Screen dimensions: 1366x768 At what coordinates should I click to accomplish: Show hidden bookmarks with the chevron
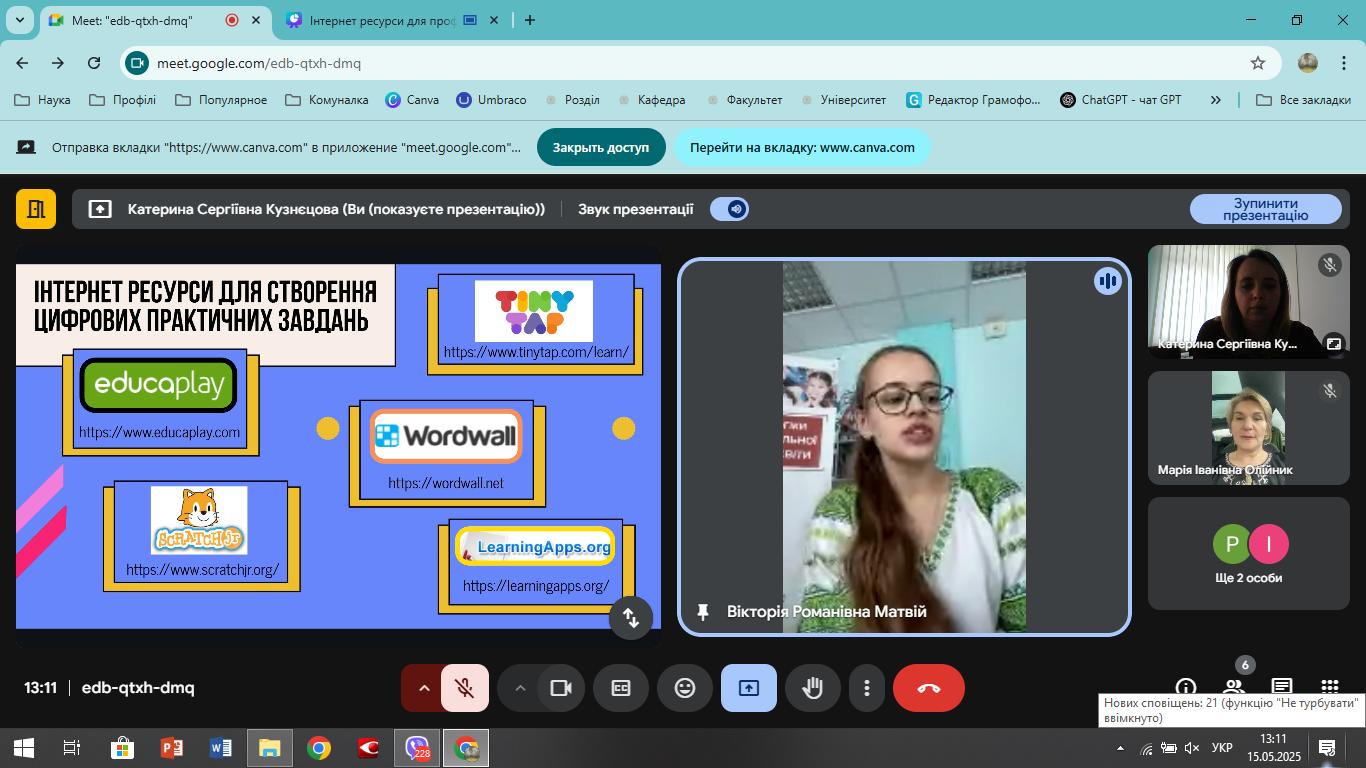(1216, 100)
